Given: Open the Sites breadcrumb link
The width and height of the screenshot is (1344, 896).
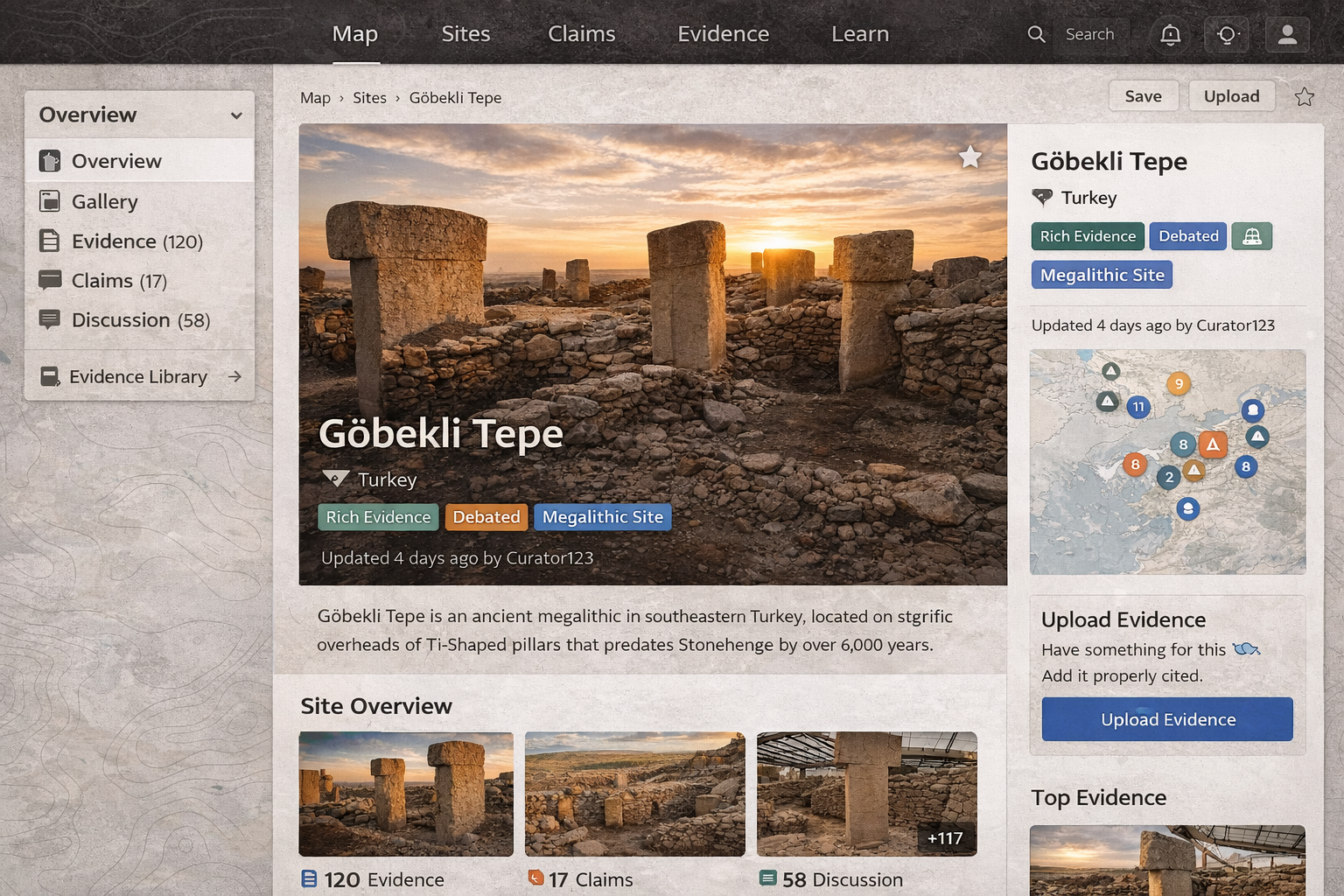Looking at the screenshot, I should click(x=369, y=98).
